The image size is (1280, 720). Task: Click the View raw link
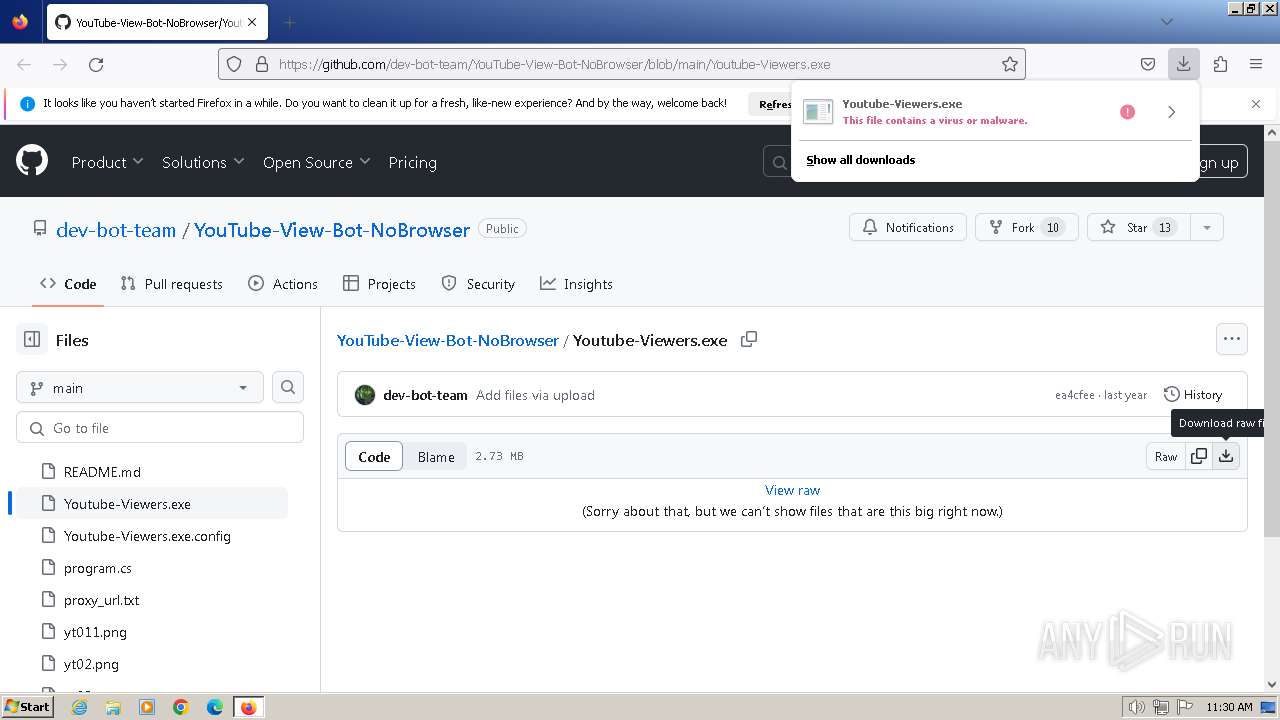792,490
